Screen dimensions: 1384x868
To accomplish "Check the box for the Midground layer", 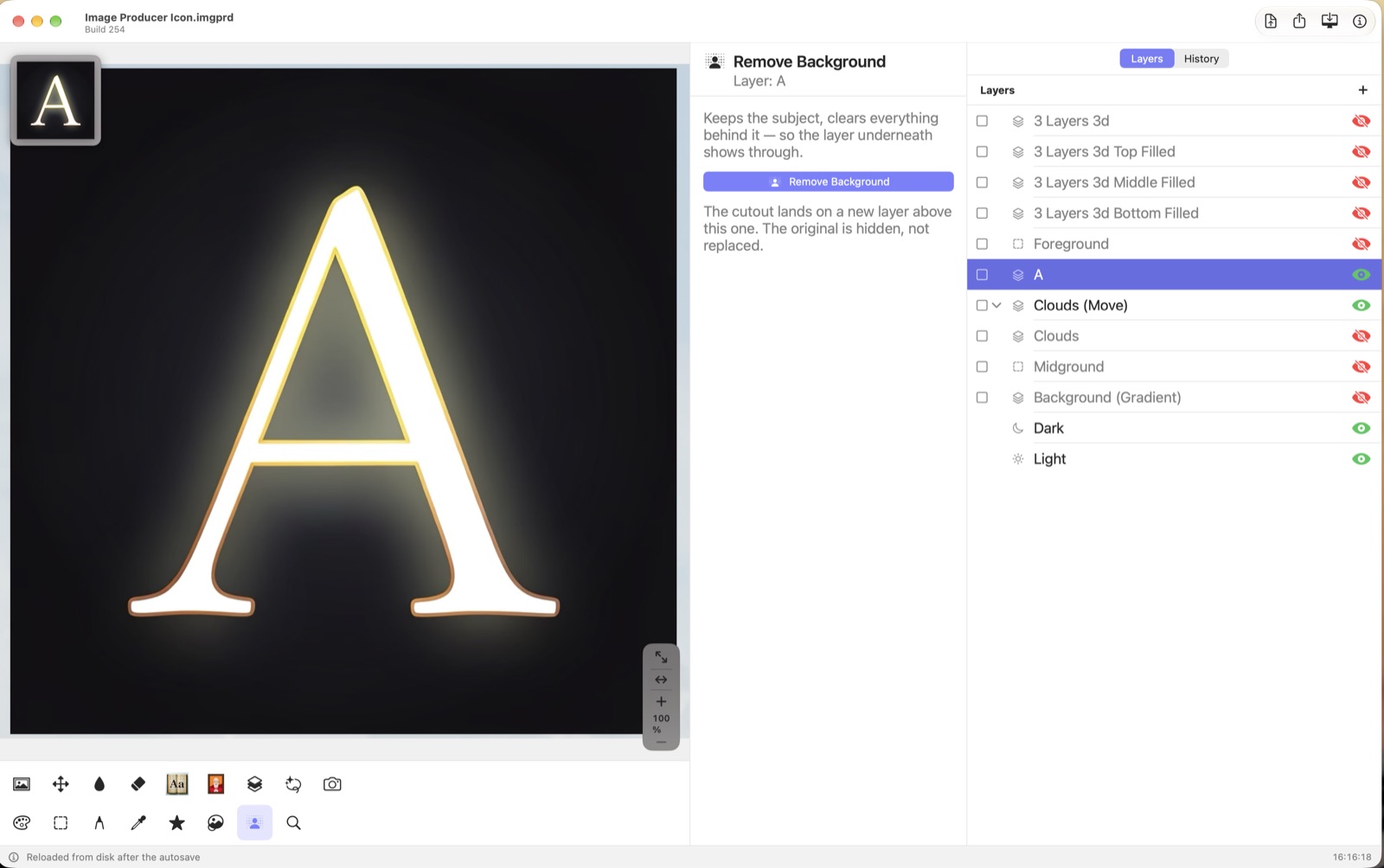I will 982,367.
